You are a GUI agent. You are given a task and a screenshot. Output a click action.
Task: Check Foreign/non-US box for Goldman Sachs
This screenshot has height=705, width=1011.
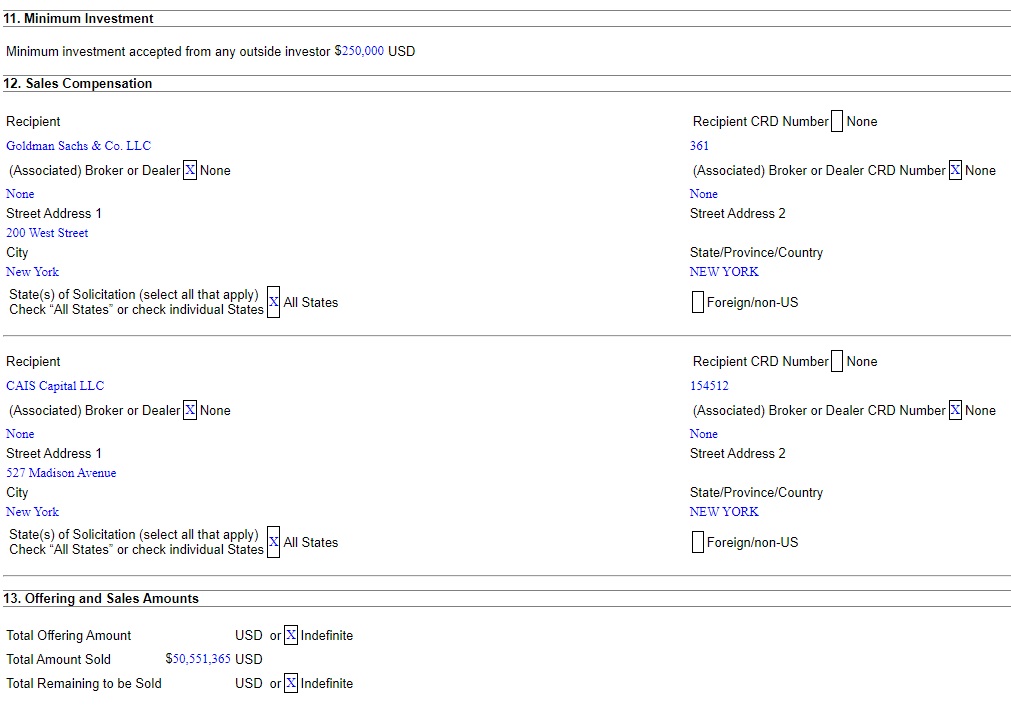[x=698, y=302]
